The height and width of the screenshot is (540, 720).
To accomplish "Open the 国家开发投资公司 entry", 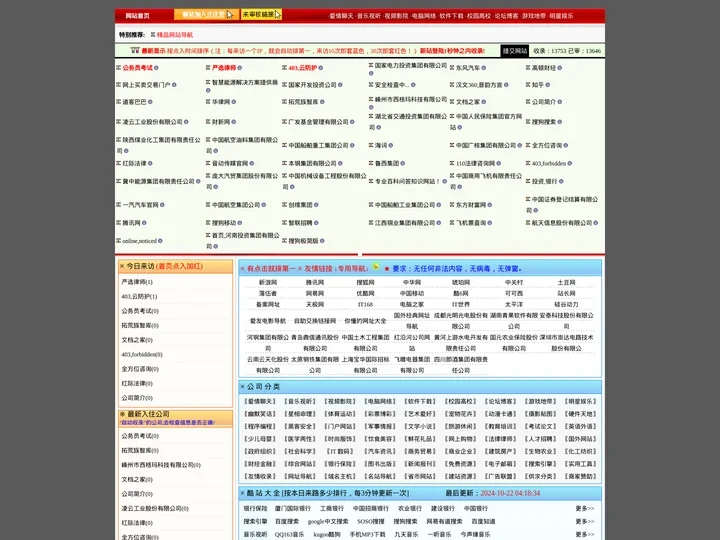I will point(312,85).
